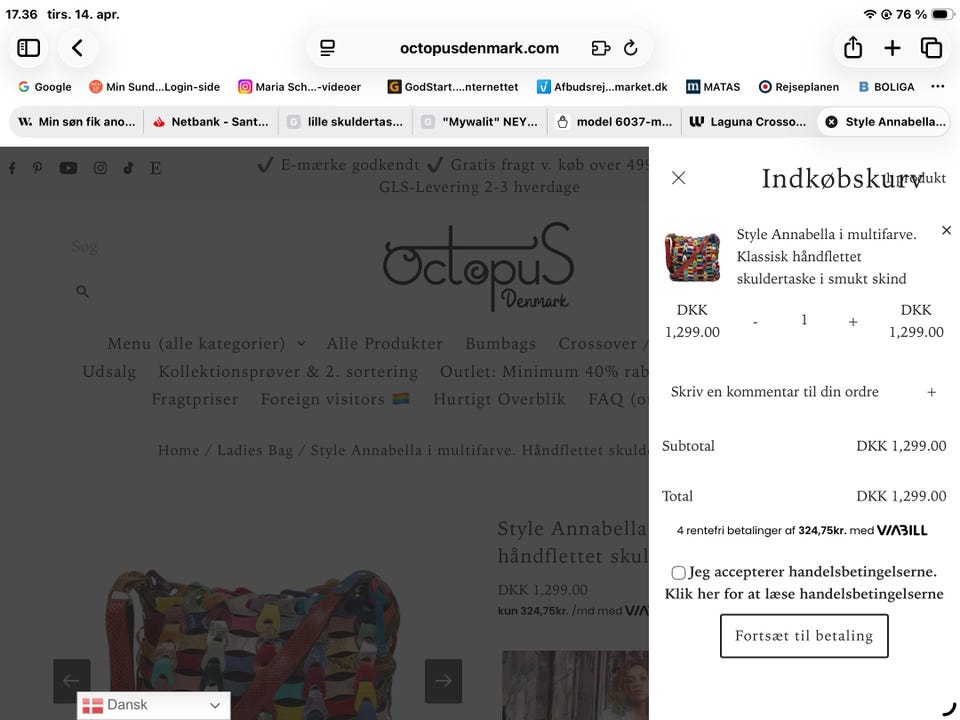The width and height of the screenshot is (960, 720).
Task: Switch to Mywalit NEY tab
Action: point(481,122)
